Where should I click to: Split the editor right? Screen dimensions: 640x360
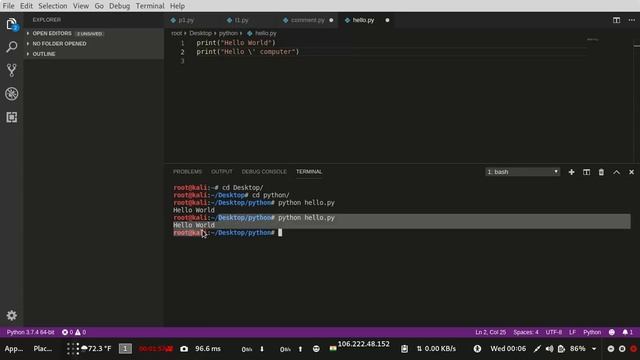[616, 20]
